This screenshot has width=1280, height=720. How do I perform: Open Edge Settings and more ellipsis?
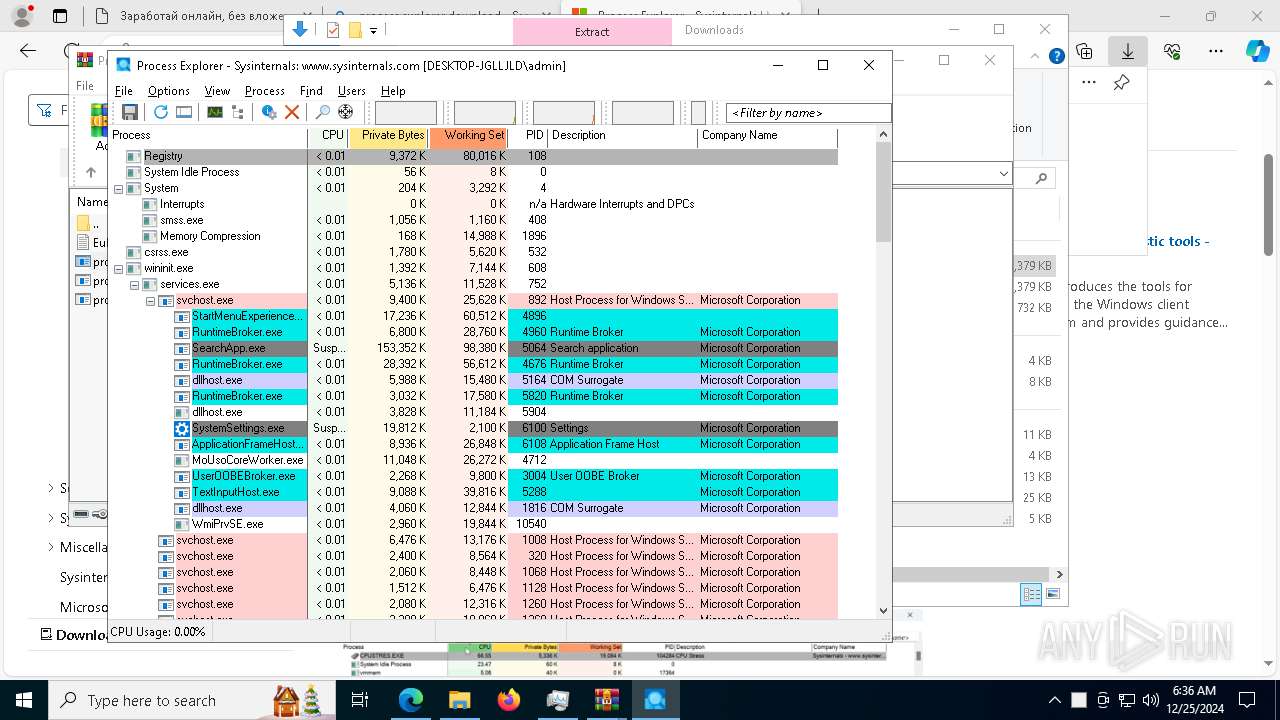click(x=1216, y=51)
